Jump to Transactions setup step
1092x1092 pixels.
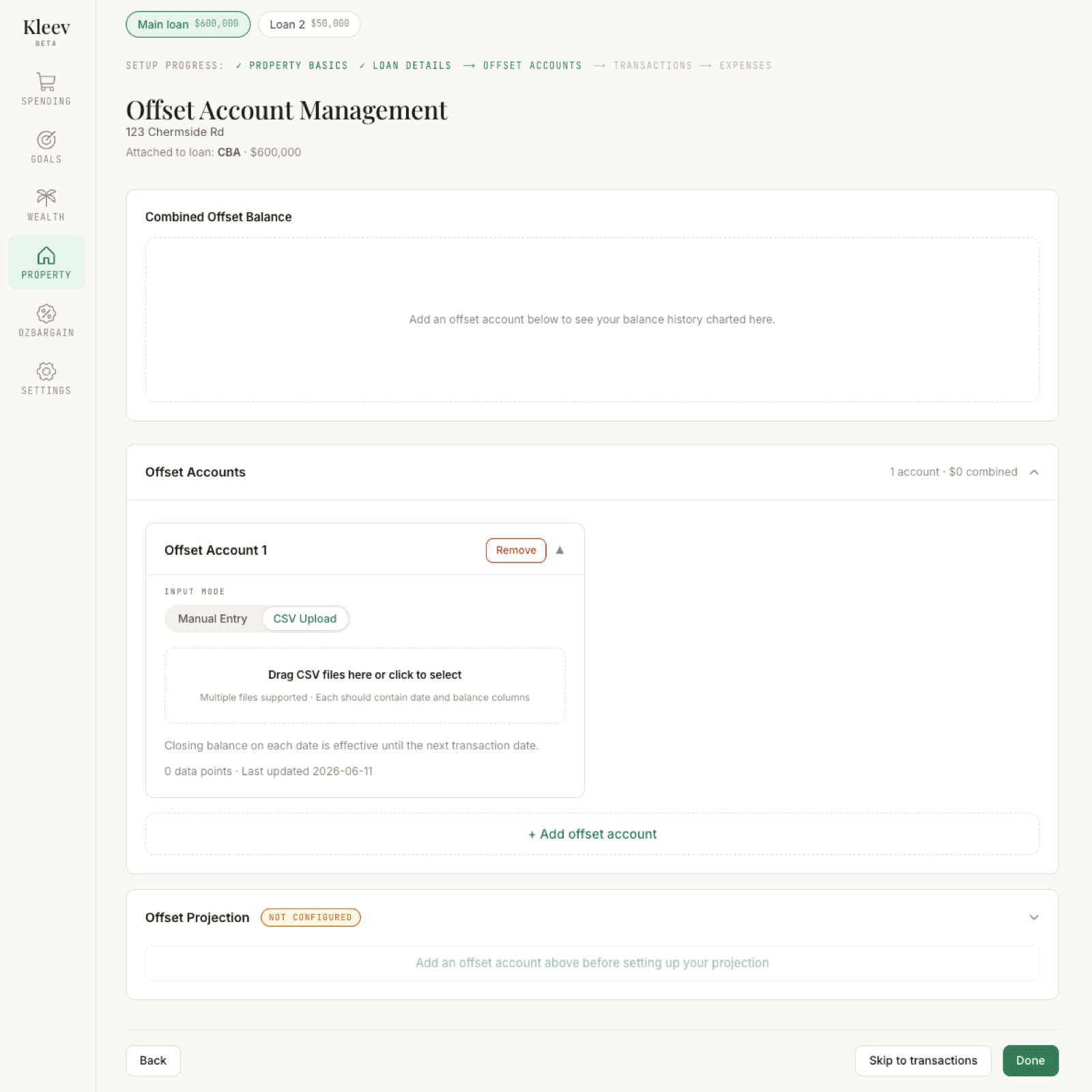(652, 66)
